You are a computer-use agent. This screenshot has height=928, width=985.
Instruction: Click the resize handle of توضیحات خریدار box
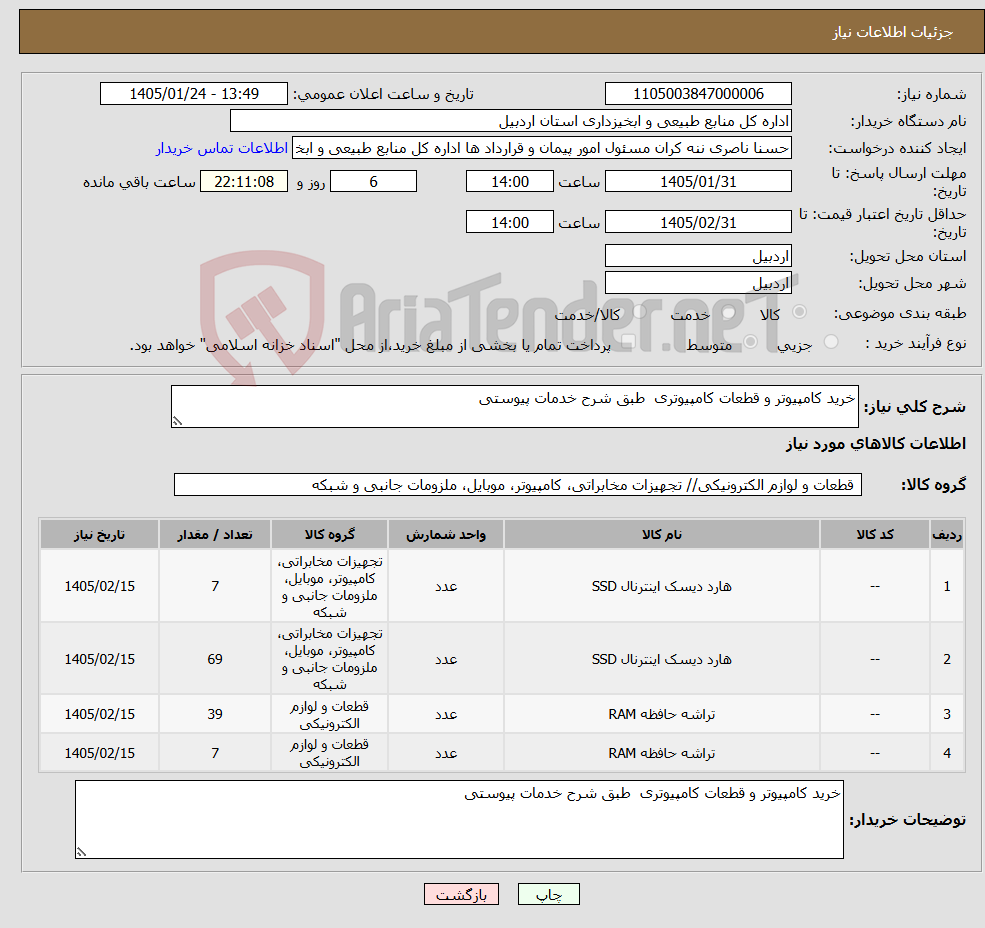pos(81,852)
